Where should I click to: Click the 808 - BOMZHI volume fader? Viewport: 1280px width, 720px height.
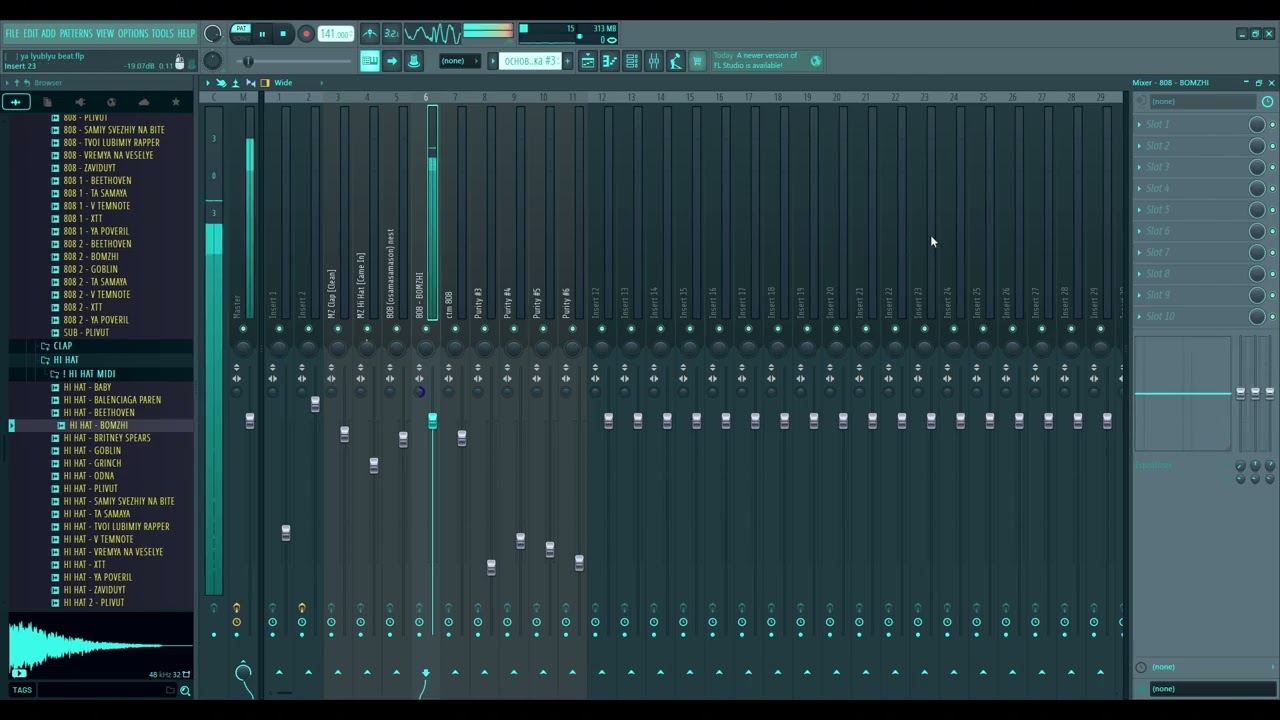[x=432, y=420]
